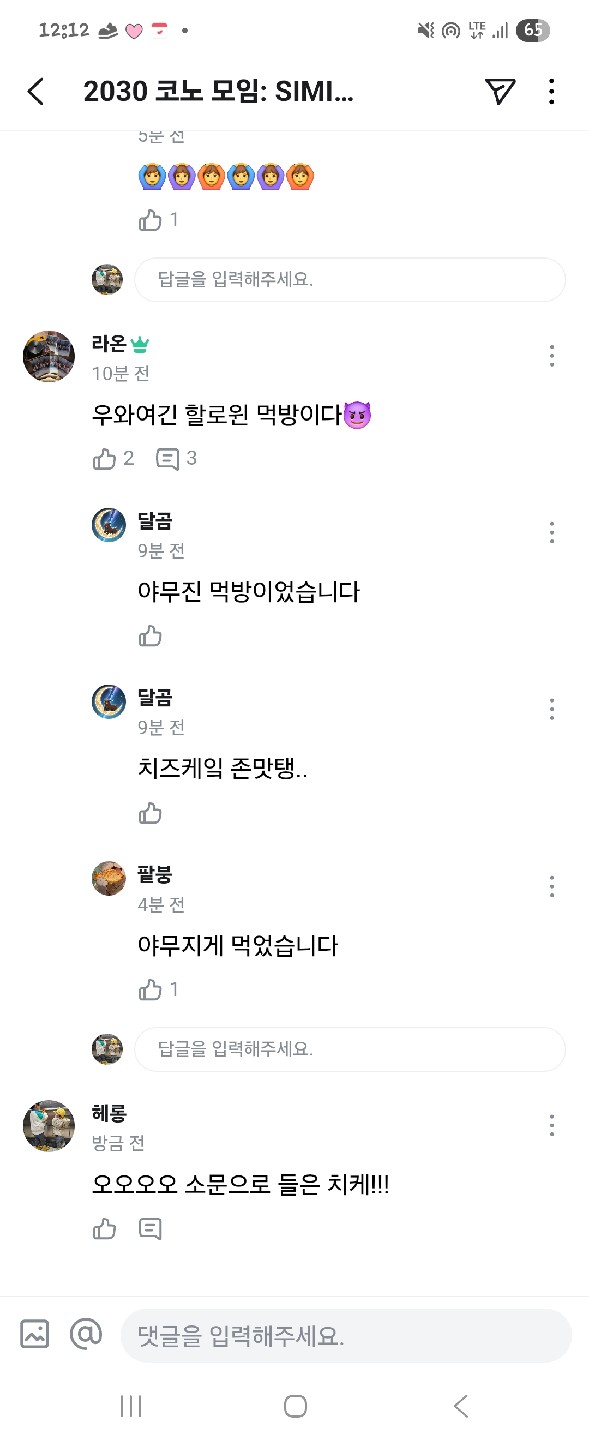Image resolution: width=589 pixels, height=1440 pixels.
Task: Tap the send/share icon in the header
Action: [500, 91]
